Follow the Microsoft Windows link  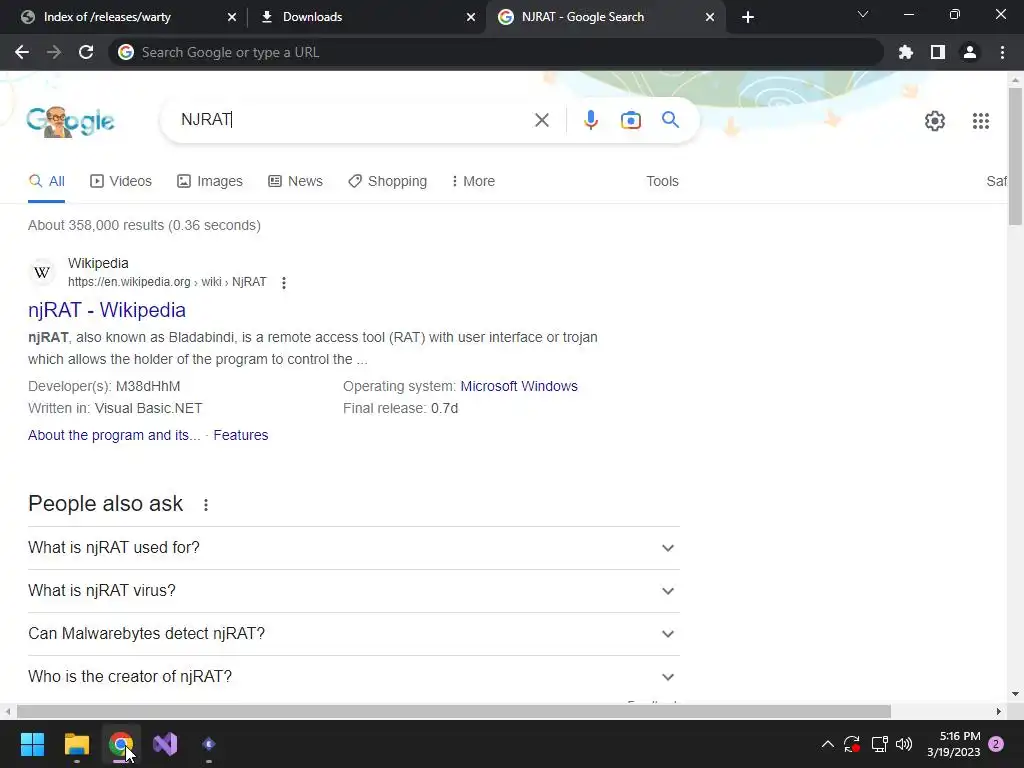[519, 386]
